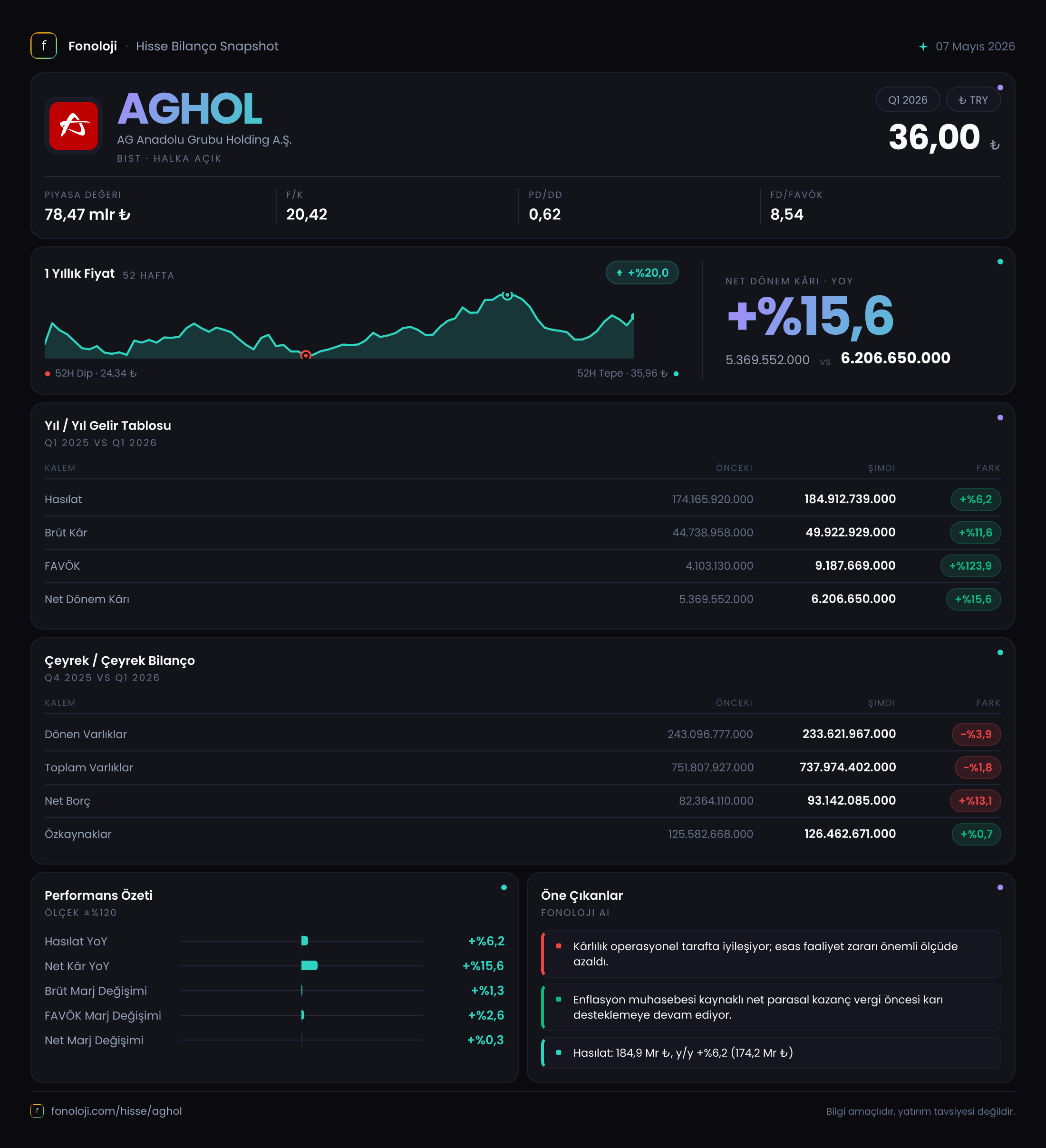Click the Brüt Kâr current value 49.922.929.000

pos(851,533)
